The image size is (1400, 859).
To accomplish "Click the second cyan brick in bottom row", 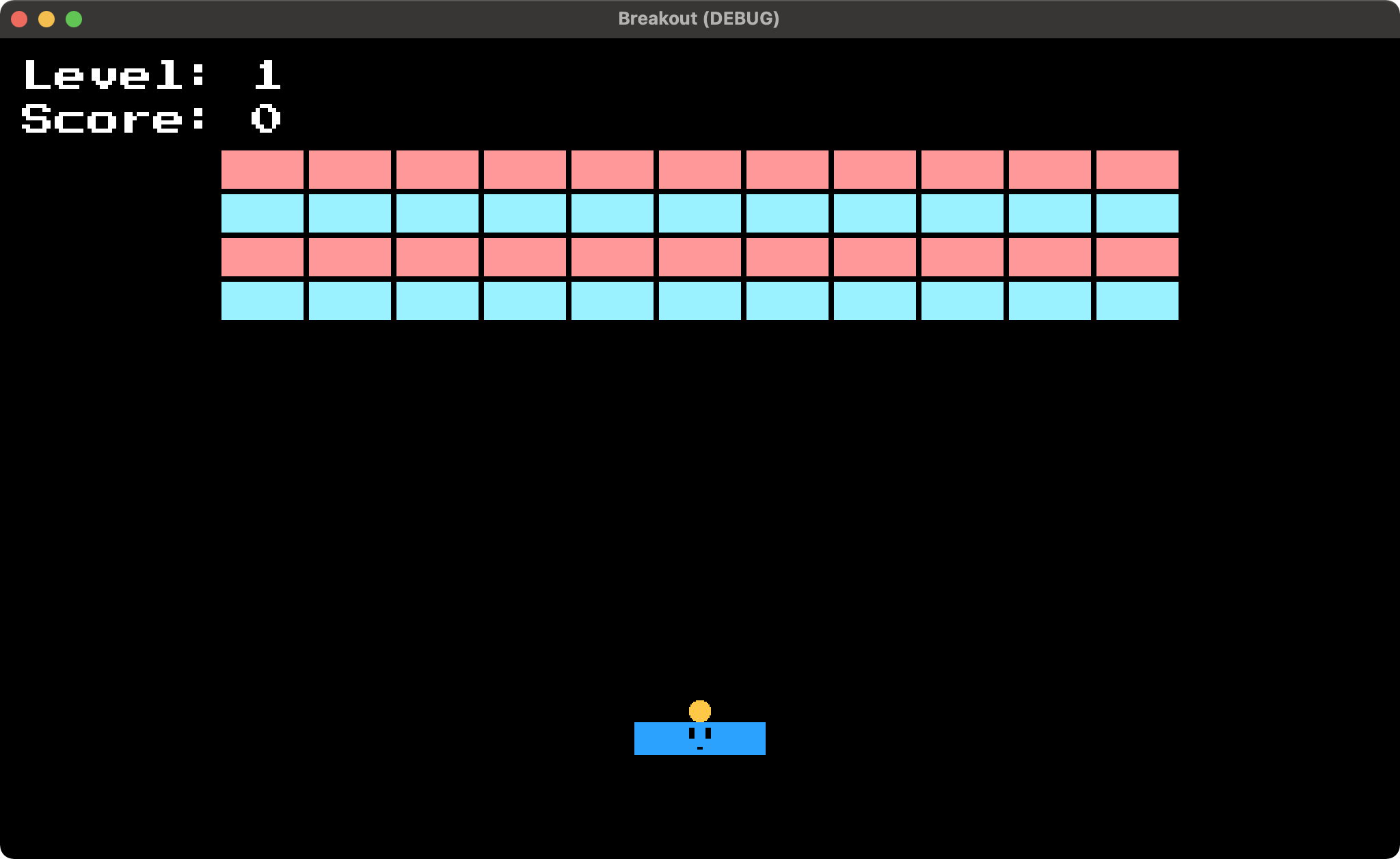I will click(x=350, y=301).
